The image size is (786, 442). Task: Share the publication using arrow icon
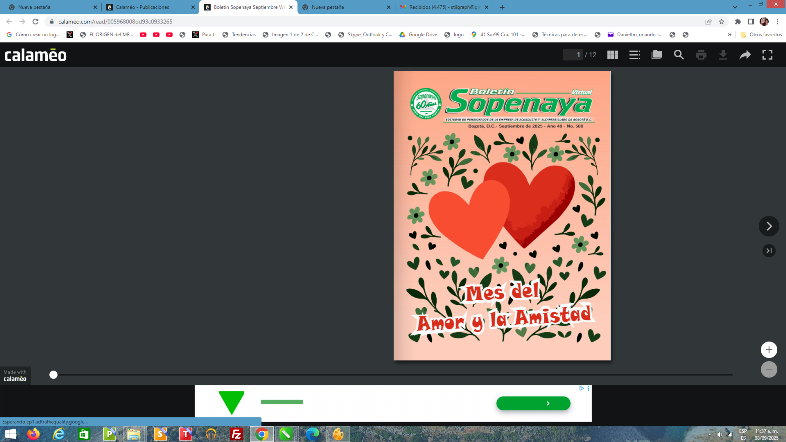(745, 55)
